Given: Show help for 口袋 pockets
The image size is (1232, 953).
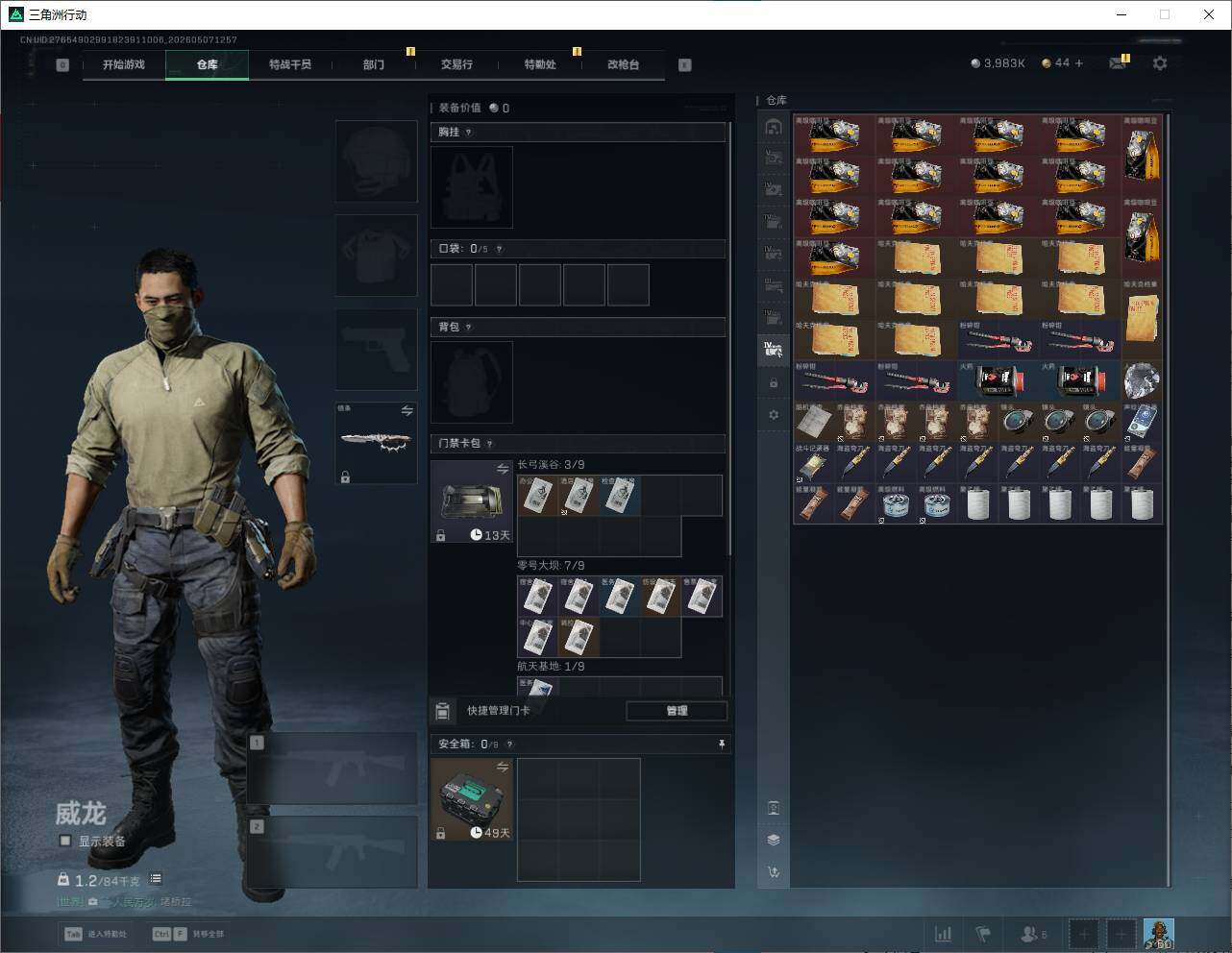Looking at the screenshot, I should coord(499,249).
